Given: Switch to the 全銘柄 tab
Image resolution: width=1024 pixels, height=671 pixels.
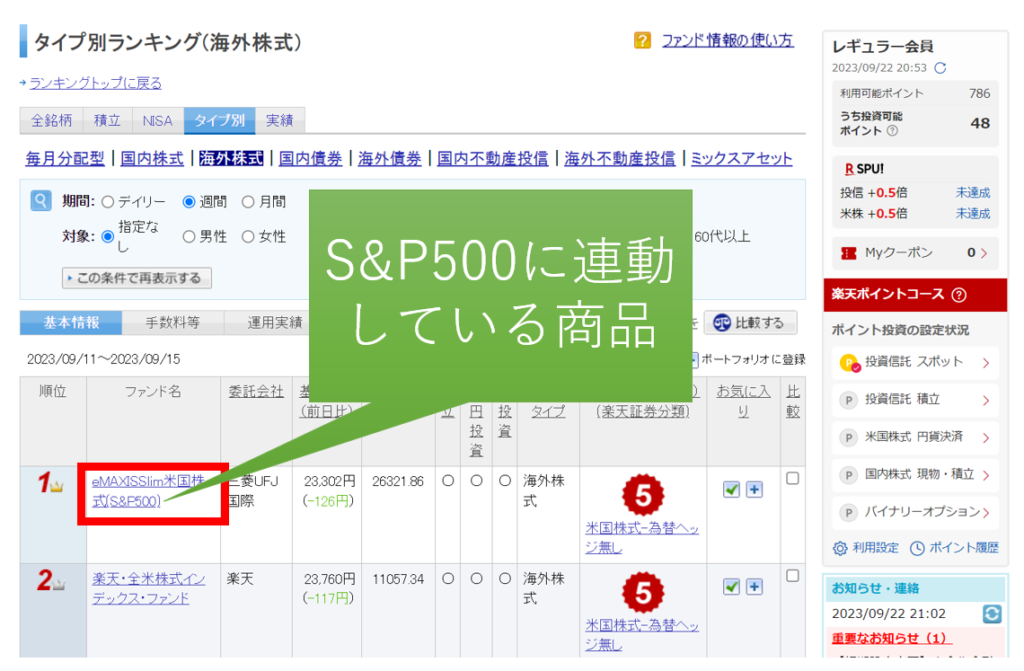Looking at the screenshot, I should click(x=52, y=120).
